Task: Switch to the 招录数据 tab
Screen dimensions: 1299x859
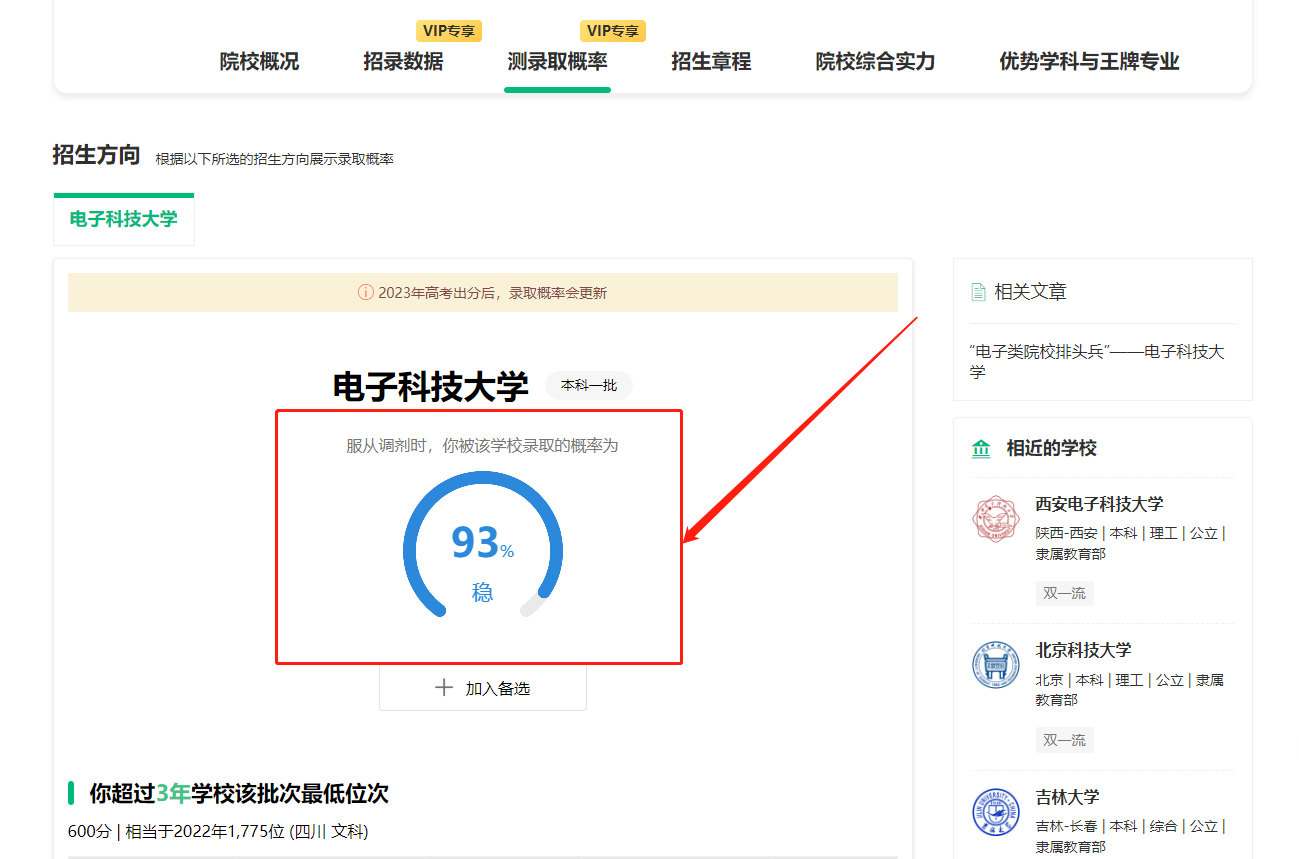Action: (x=403, y=62)
